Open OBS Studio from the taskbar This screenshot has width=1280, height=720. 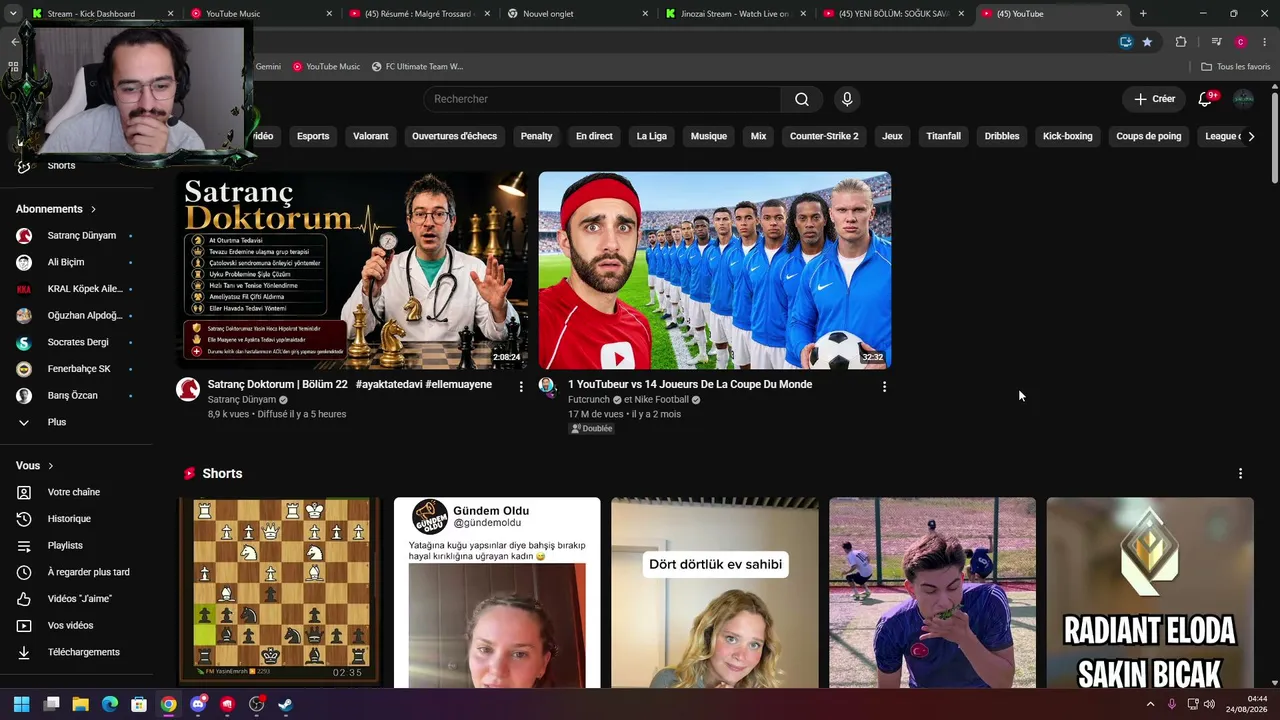(256, 704)
